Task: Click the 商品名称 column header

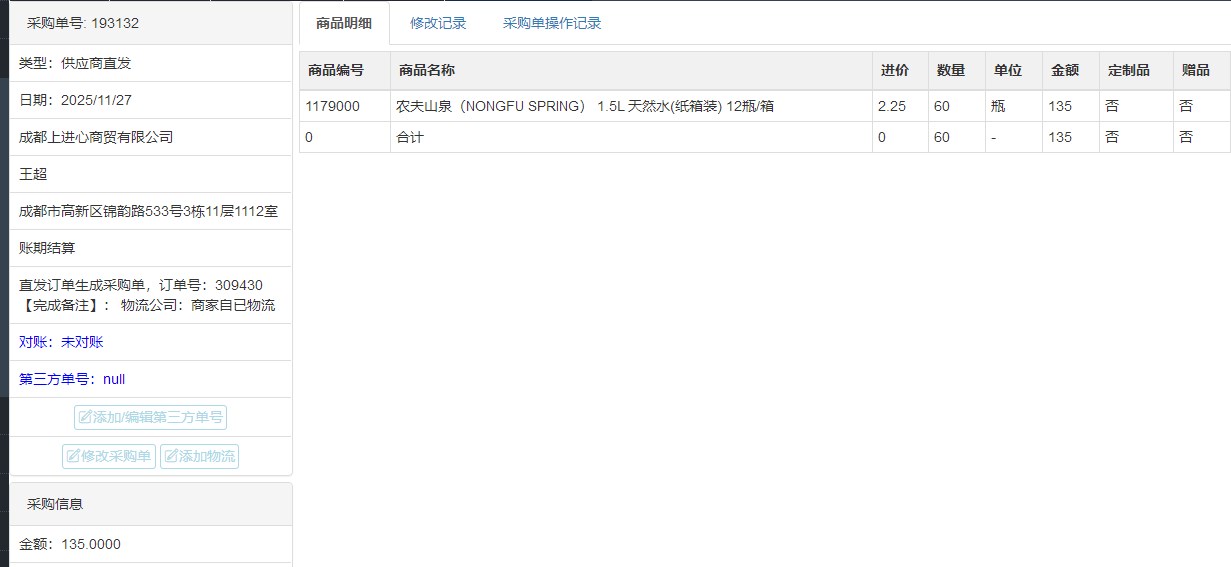Action: coord(427,71)
